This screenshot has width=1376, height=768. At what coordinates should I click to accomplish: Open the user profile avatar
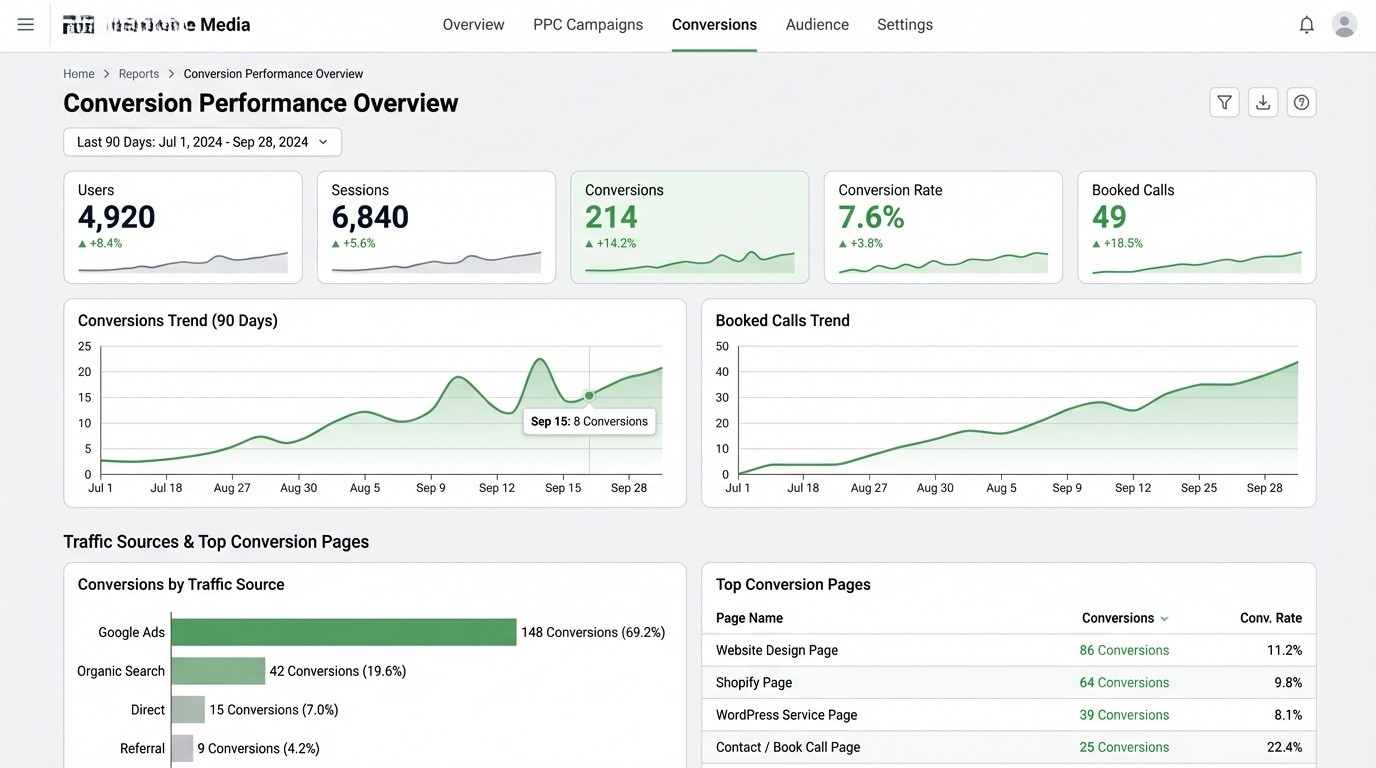coord(1344,23)
